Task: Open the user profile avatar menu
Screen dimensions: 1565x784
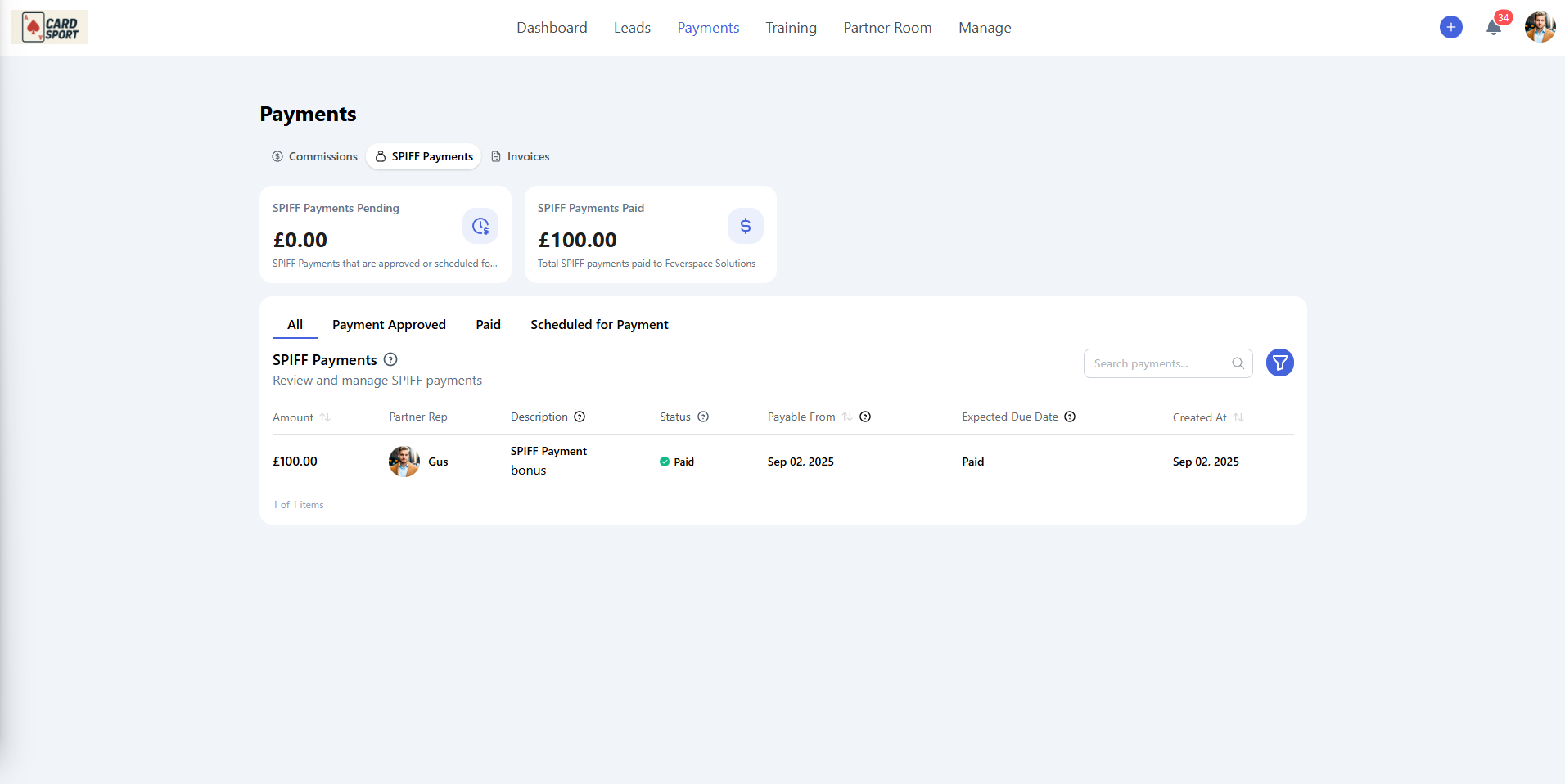Action: coord(1540,27)
